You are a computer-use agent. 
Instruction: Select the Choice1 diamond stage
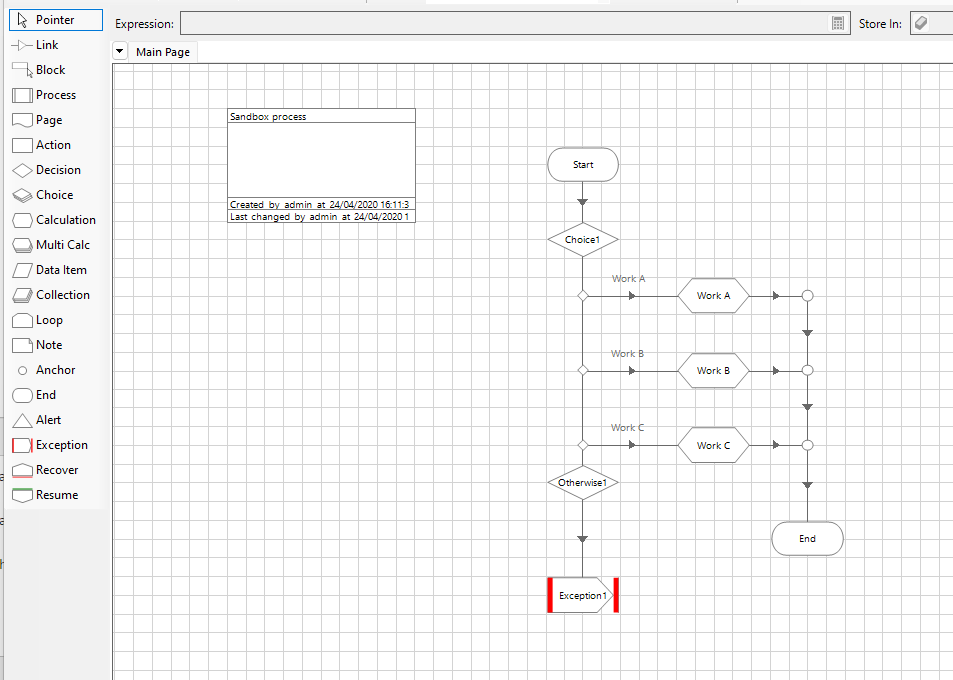583,240
